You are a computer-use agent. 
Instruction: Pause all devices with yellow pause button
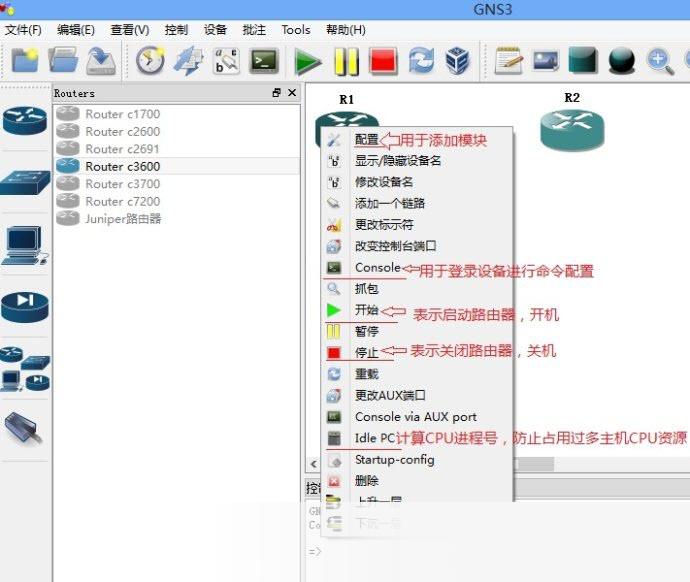pyautogui.click(x=346, y=61)
